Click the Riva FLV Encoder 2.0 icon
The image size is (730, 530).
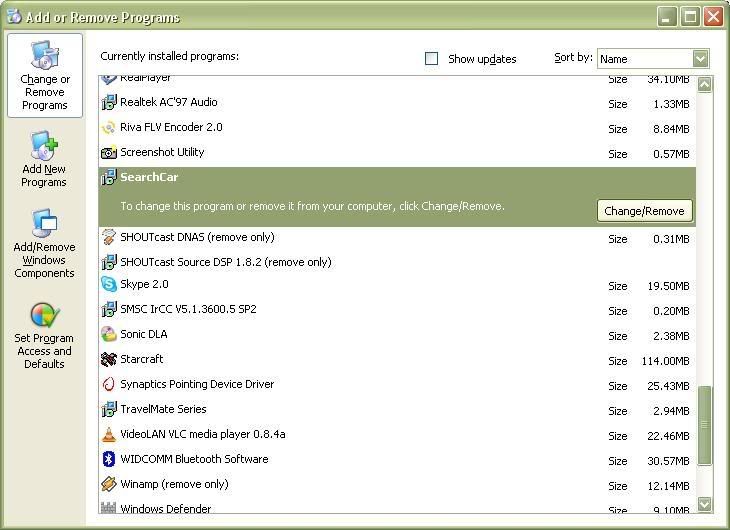click(108, 127)
